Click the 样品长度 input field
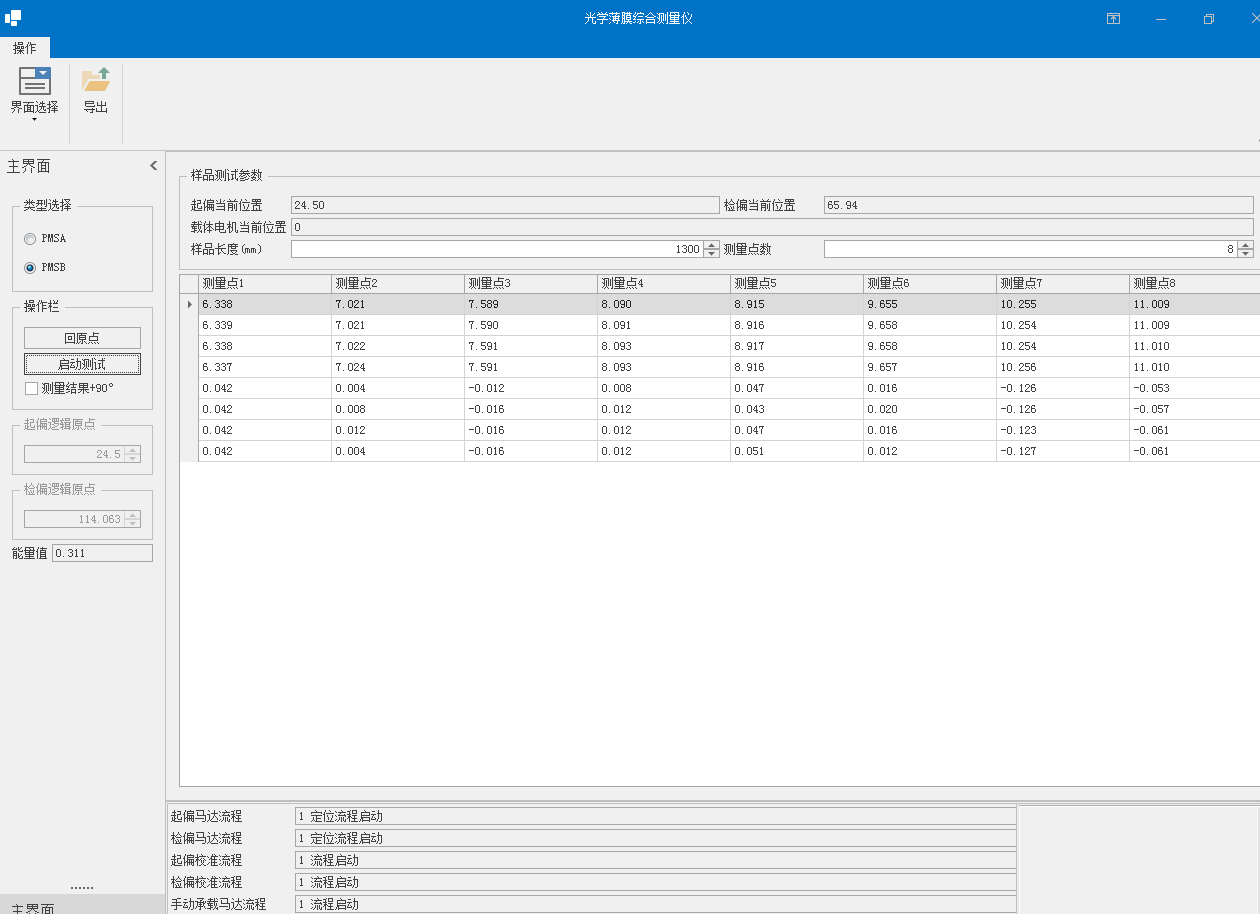 (495, 249)
